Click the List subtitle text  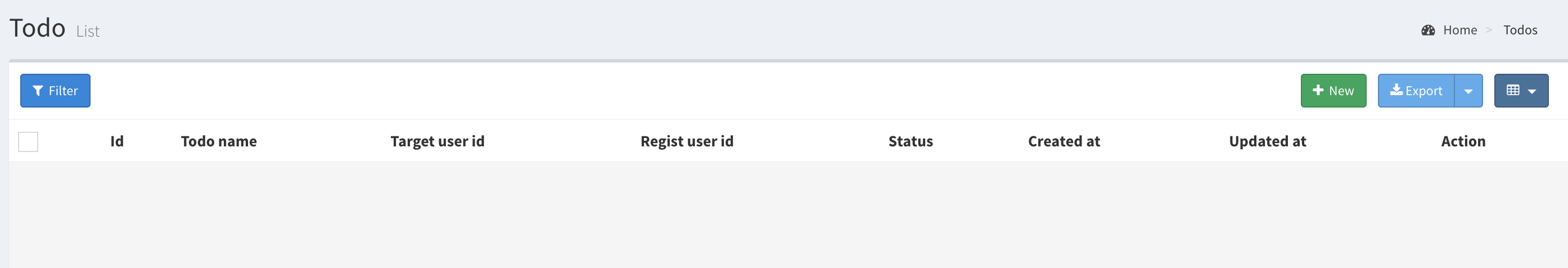point(88,31)
